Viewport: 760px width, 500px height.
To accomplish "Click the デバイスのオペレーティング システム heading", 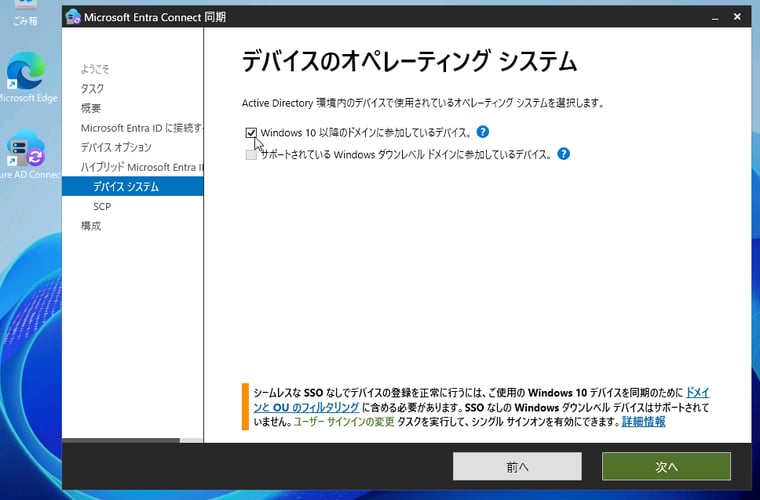I will tap(409, 62).
